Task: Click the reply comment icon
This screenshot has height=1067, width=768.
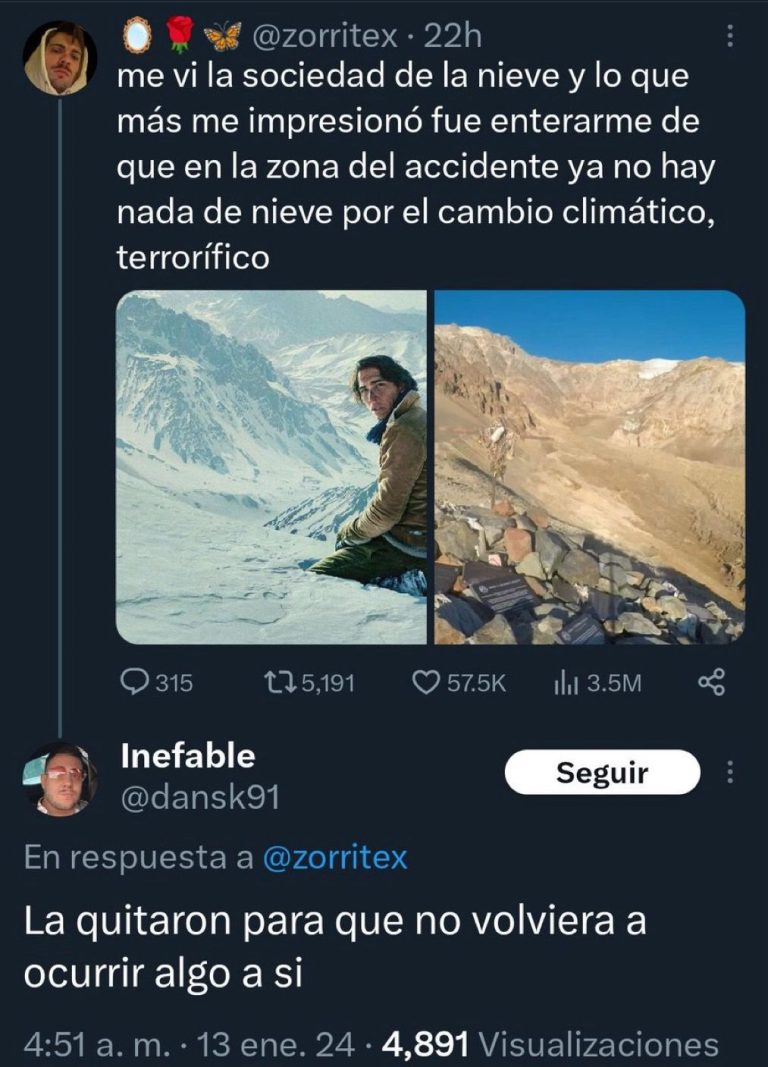Action: click(133, 682)
